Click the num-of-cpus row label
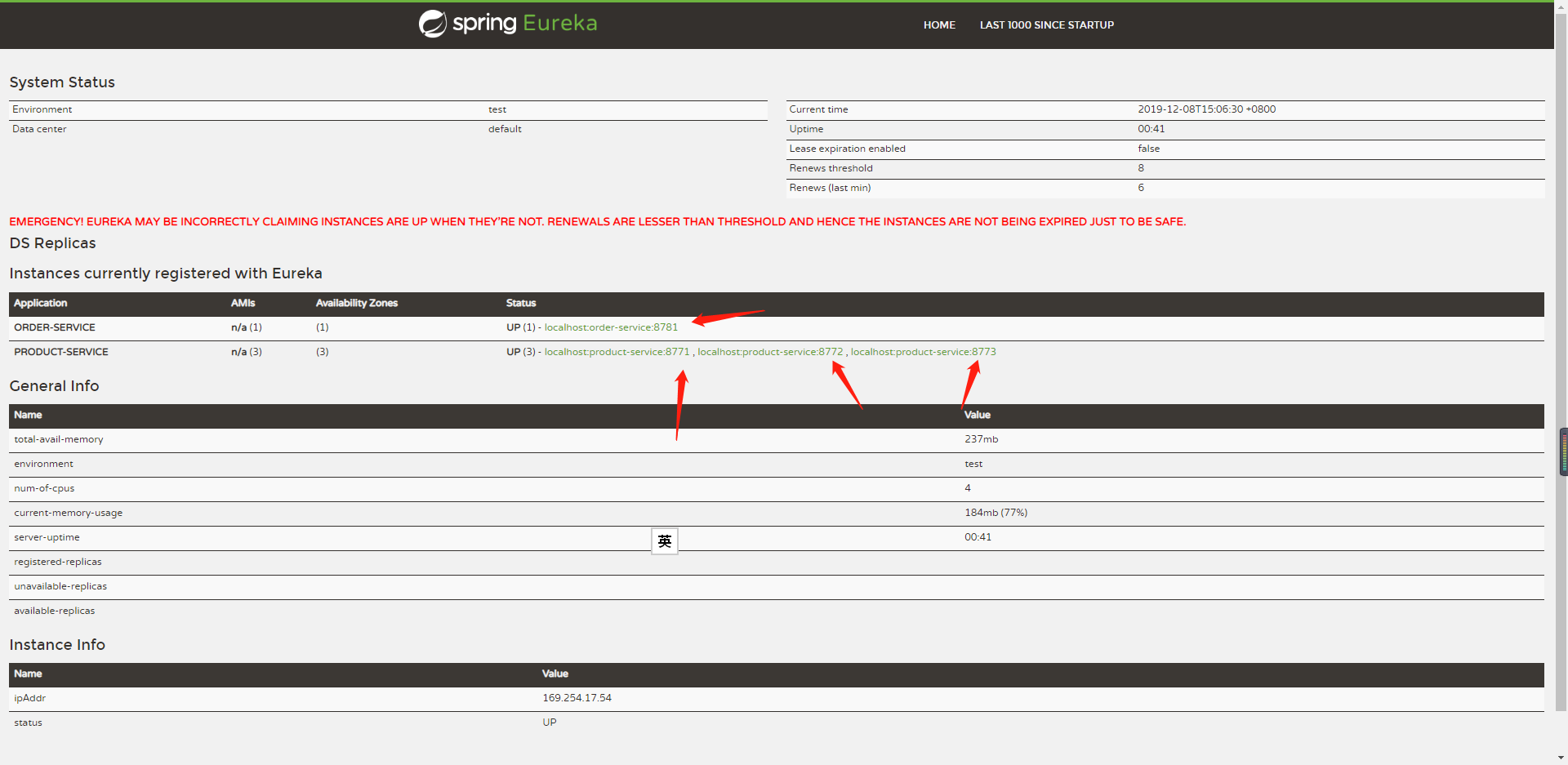The height and width of the screenshot is (765, 1568). coord(44,488)
